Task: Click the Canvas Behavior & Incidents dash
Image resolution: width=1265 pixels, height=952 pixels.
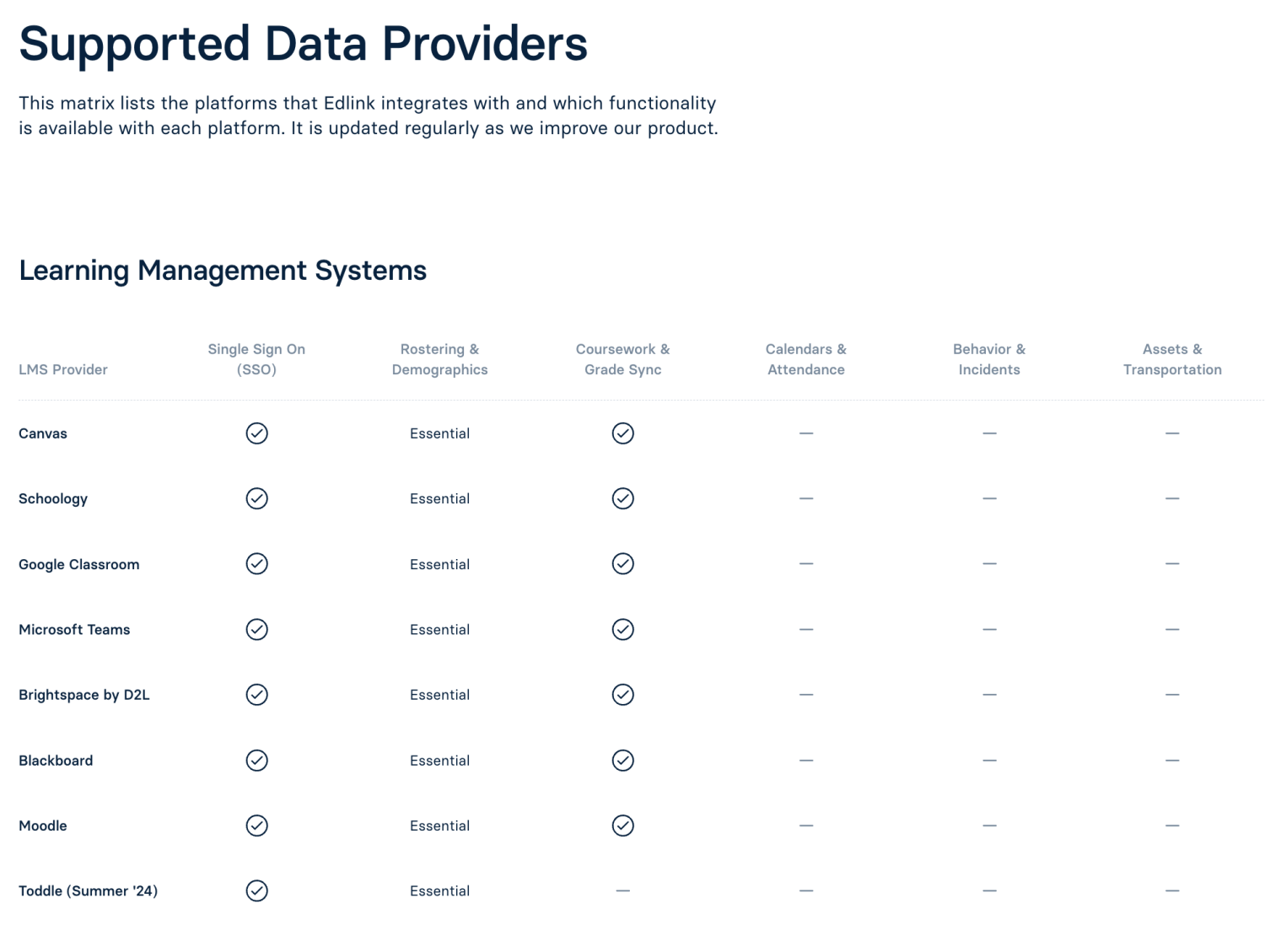Action: [x=989, y=433]
